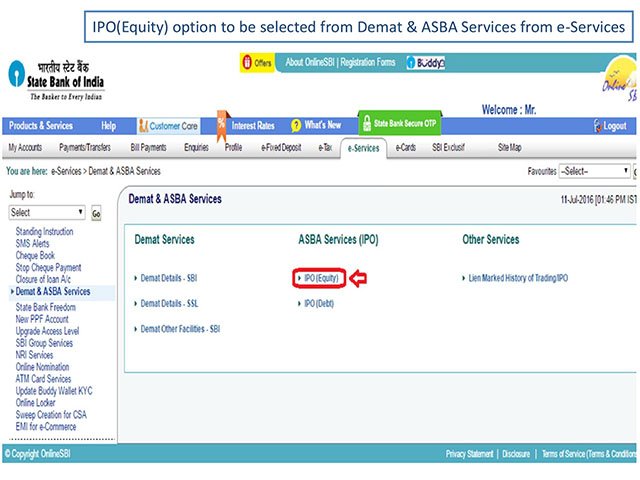Switch to the Enquiries tab
The height and width of the screenshot is (480, 640).
[196, 147]
